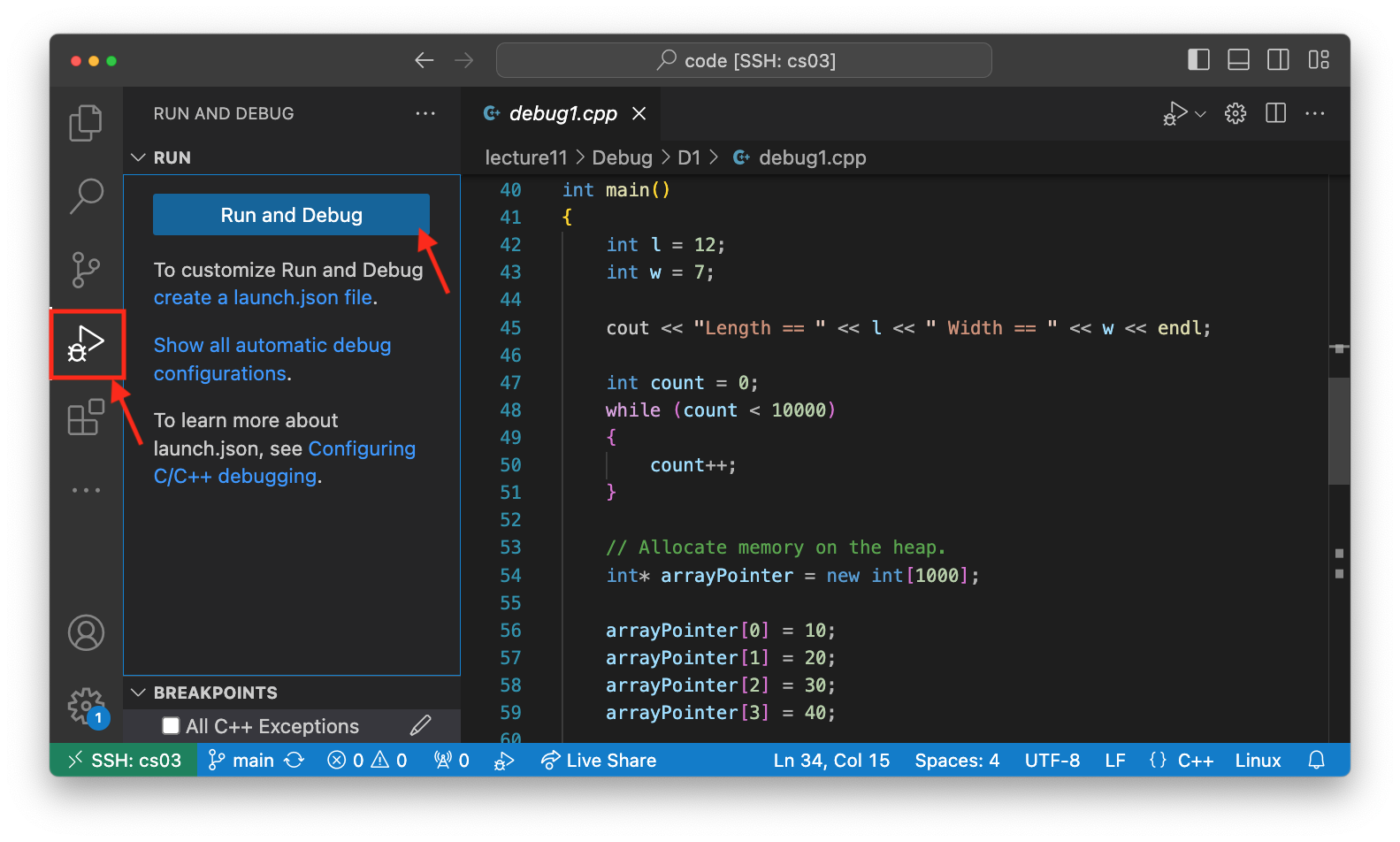Synchronize changes with the sync icon
This screenshot has height=842, width=1400.
pos(295,761)
